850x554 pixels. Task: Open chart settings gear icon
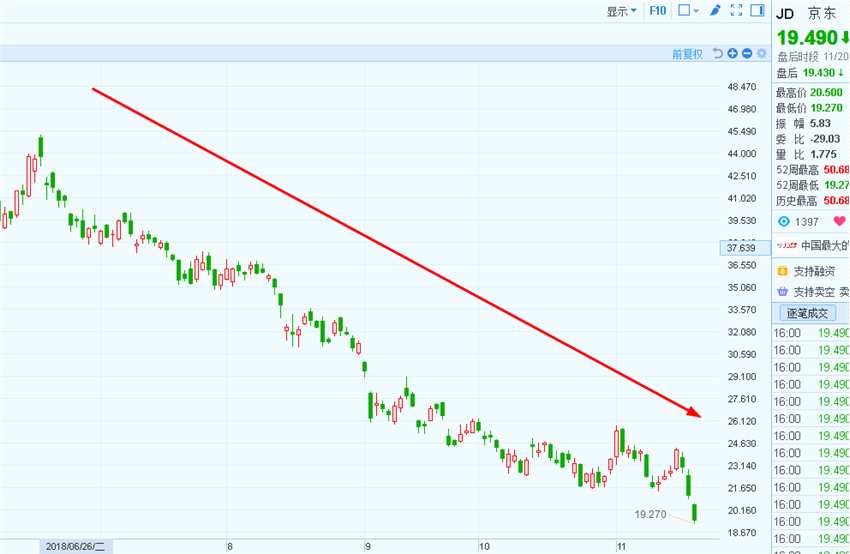[x=762, y=53]
